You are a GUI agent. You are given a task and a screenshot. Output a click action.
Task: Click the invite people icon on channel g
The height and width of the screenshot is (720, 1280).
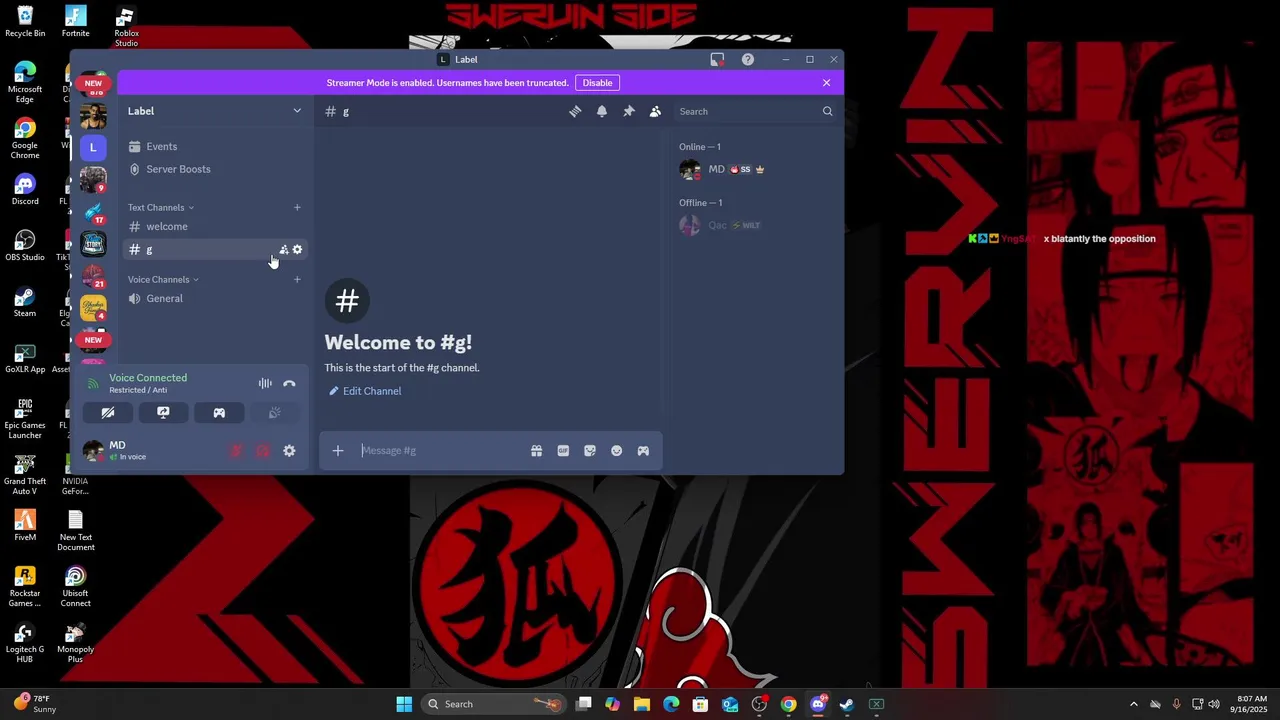[x=284, y=250]
